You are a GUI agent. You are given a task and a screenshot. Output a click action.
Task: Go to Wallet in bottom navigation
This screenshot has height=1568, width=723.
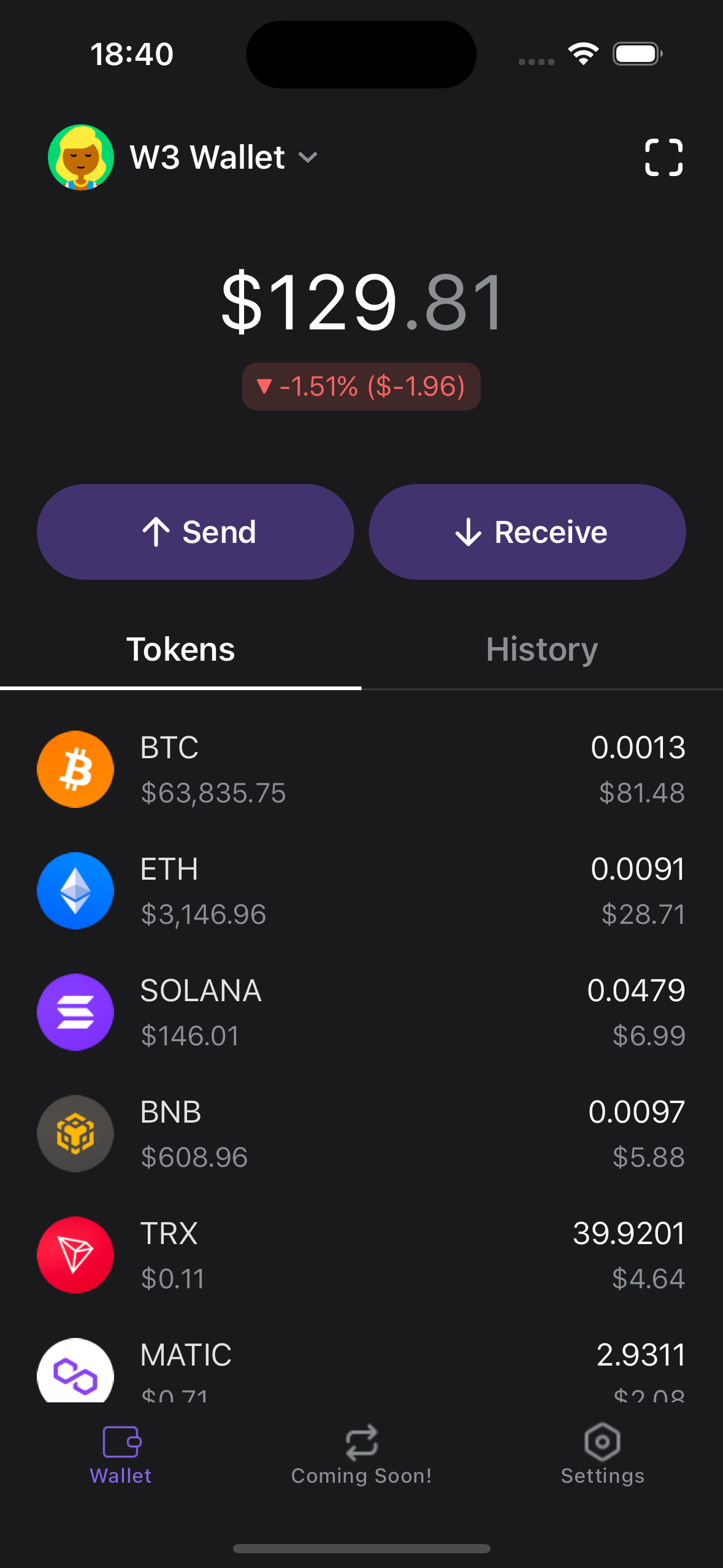(121, 1454)
